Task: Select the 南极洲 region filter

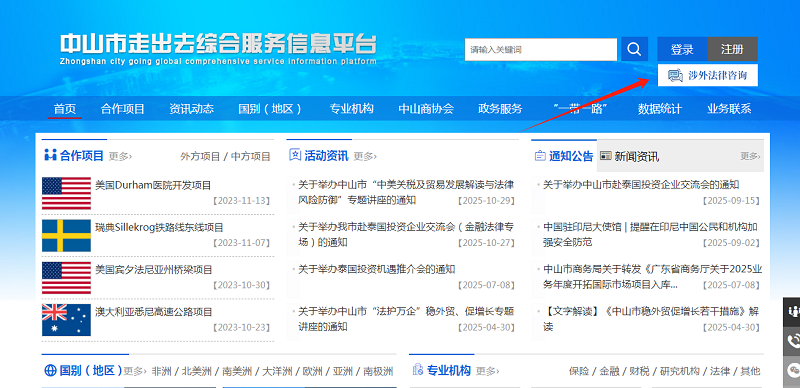Action: [x=378, y=371]
